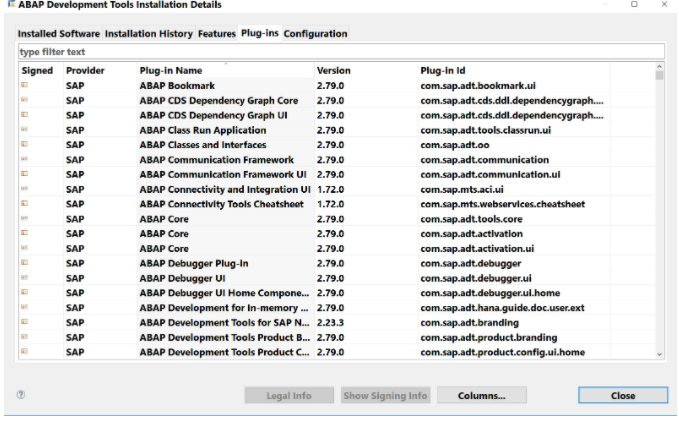Click plug-in id com.sap.adt.product.config.ui.home
Image resolution: width=679 pixels, height=439 pixels.
[502, 352]
